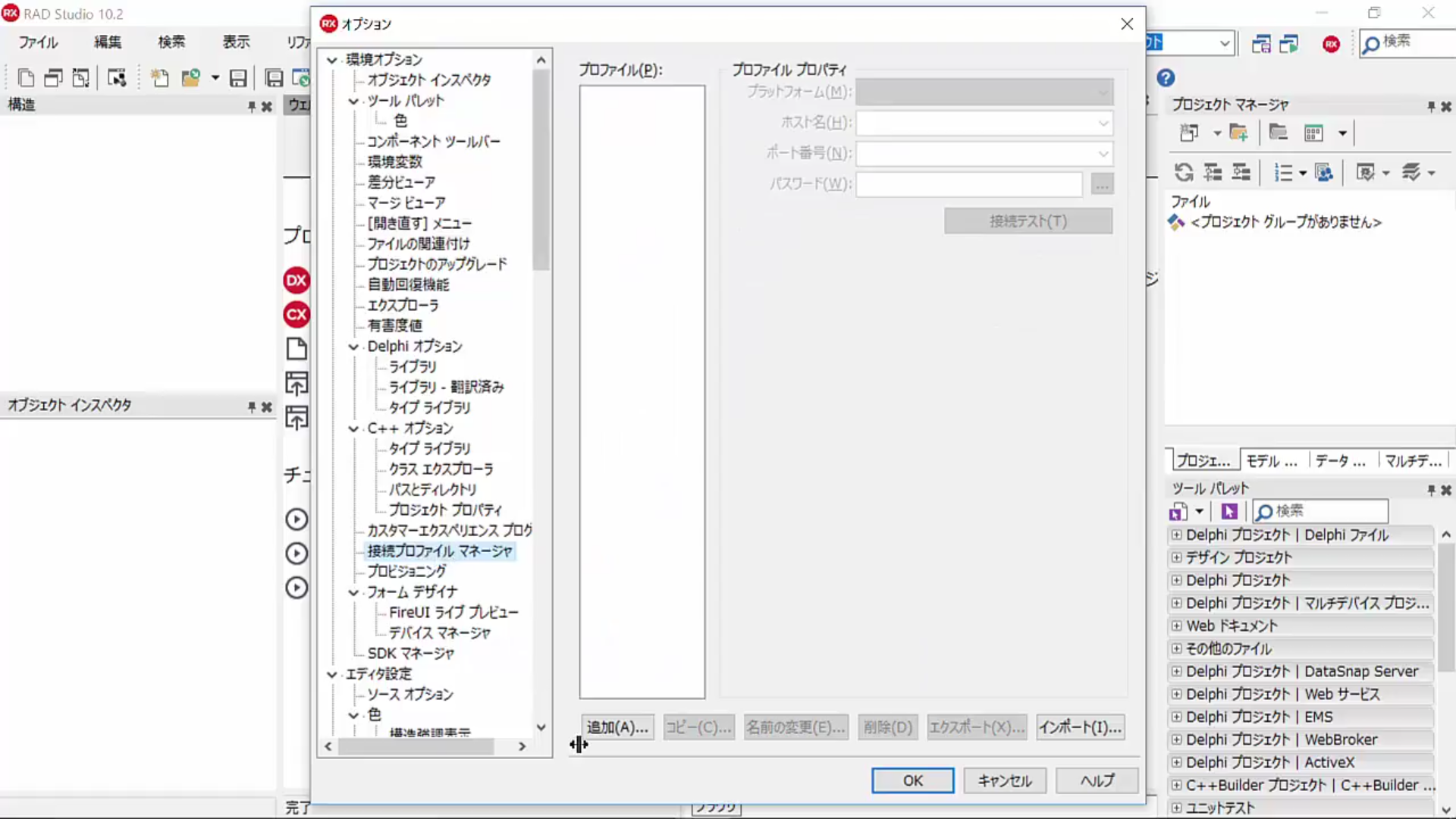Click the インポート(I)... button
Viewport: 1456px width, 819px height.
[1080, 727]
